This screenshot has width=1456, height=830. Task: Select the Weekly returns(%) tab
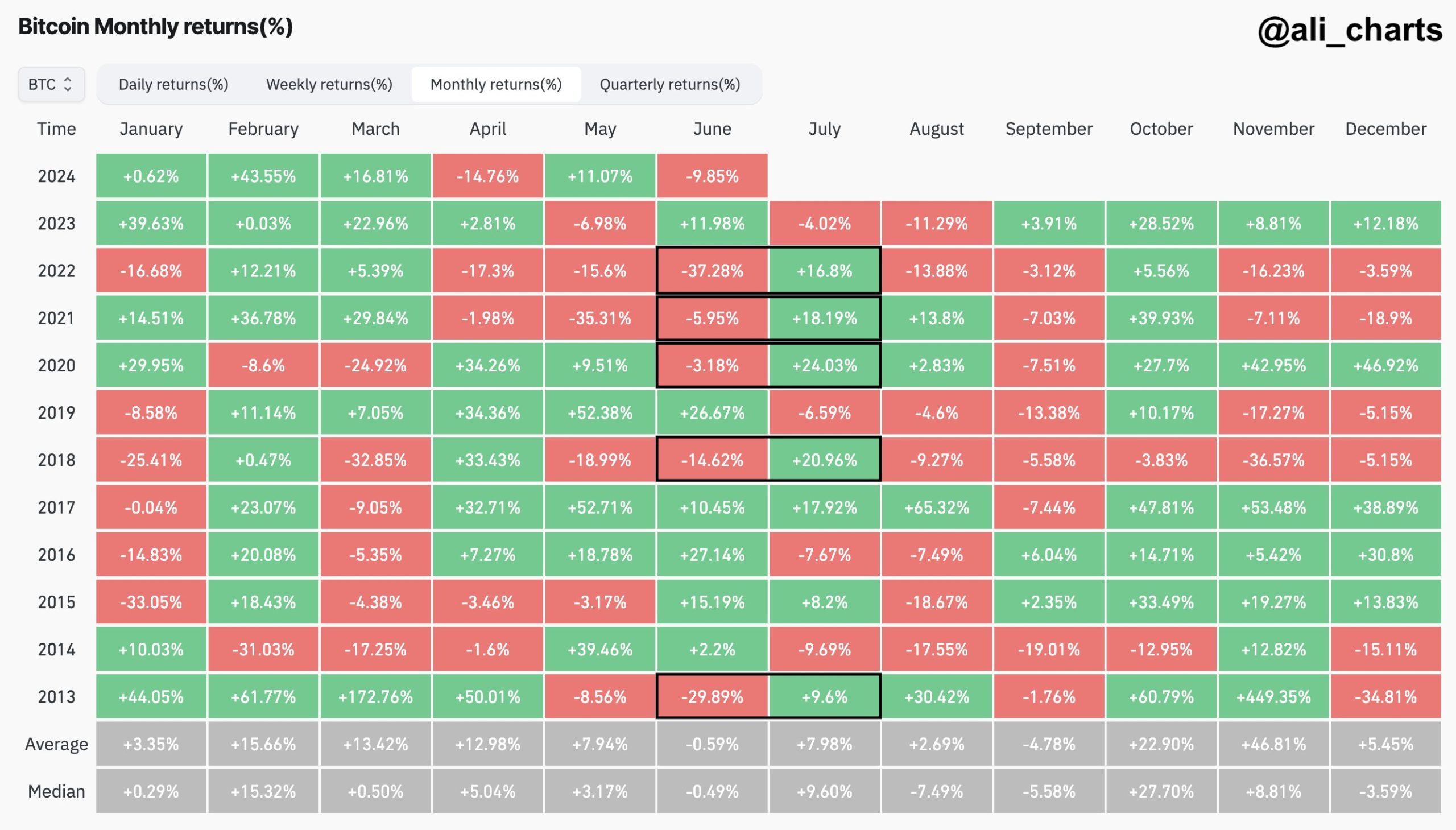tap(330, 84)
